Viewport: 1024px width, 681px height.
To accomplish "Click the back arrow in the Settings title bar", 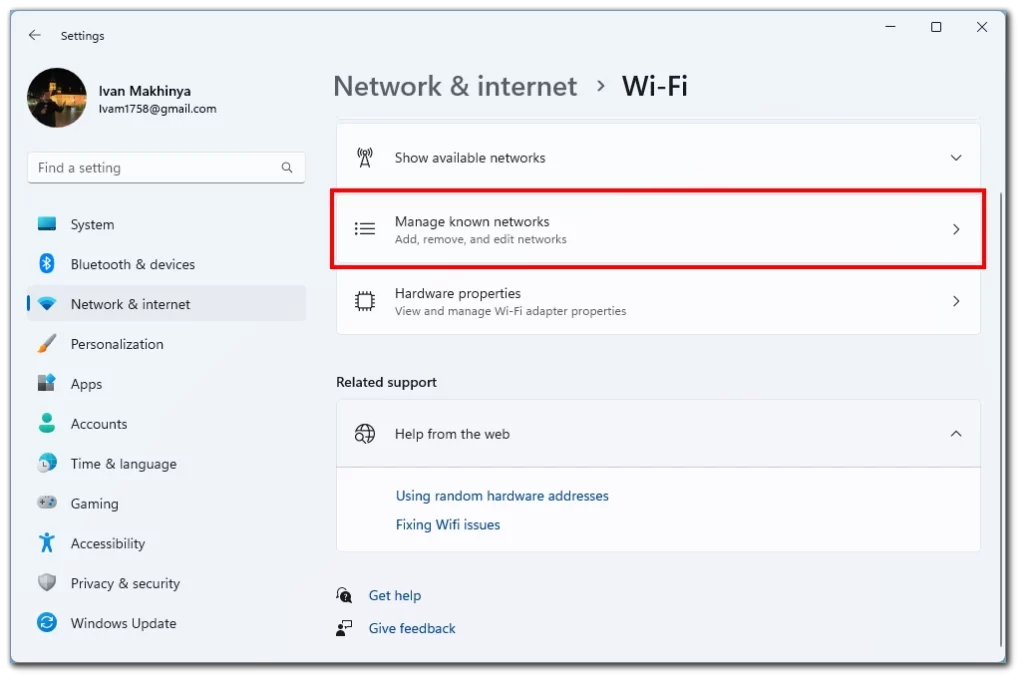I will point(35,35).
